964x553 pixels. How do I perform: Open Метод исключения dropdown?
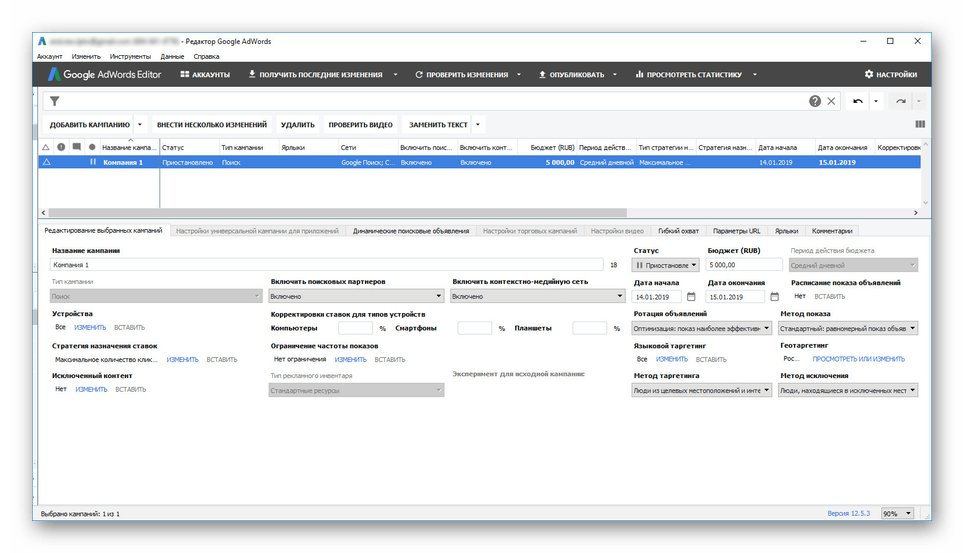coord(848,391)
